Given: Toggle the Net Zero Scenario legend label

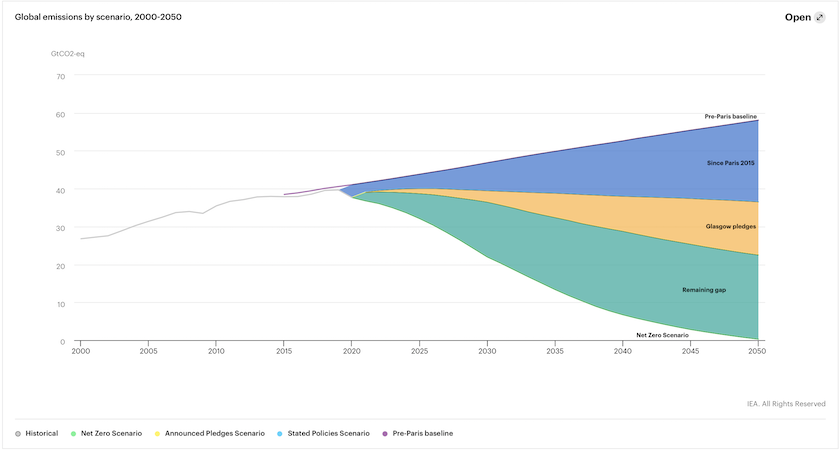Looking at the screenshot, I should point(111,433).
